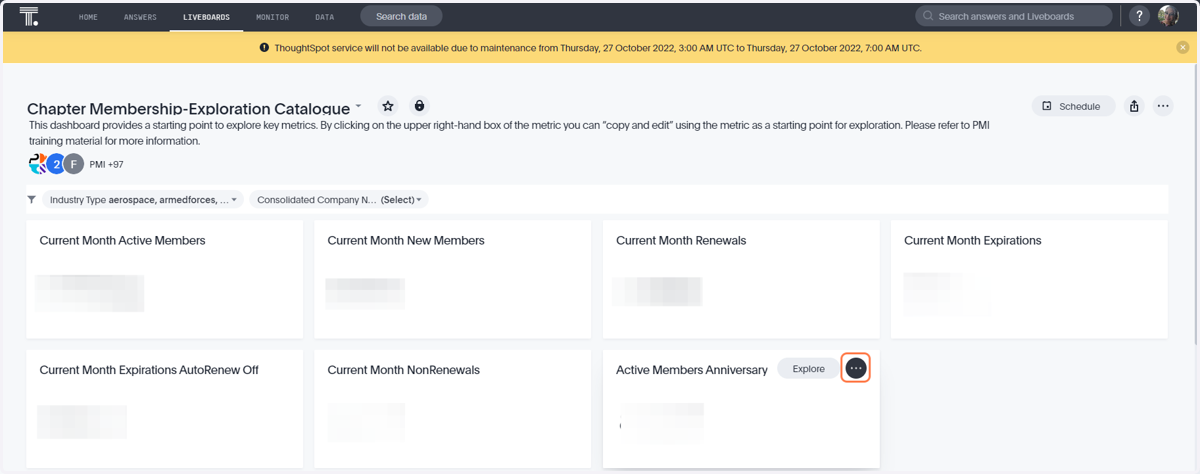This screenshot has width=1200, height=474.
Task: Click the Search data button
Action: tap(401, 16)
